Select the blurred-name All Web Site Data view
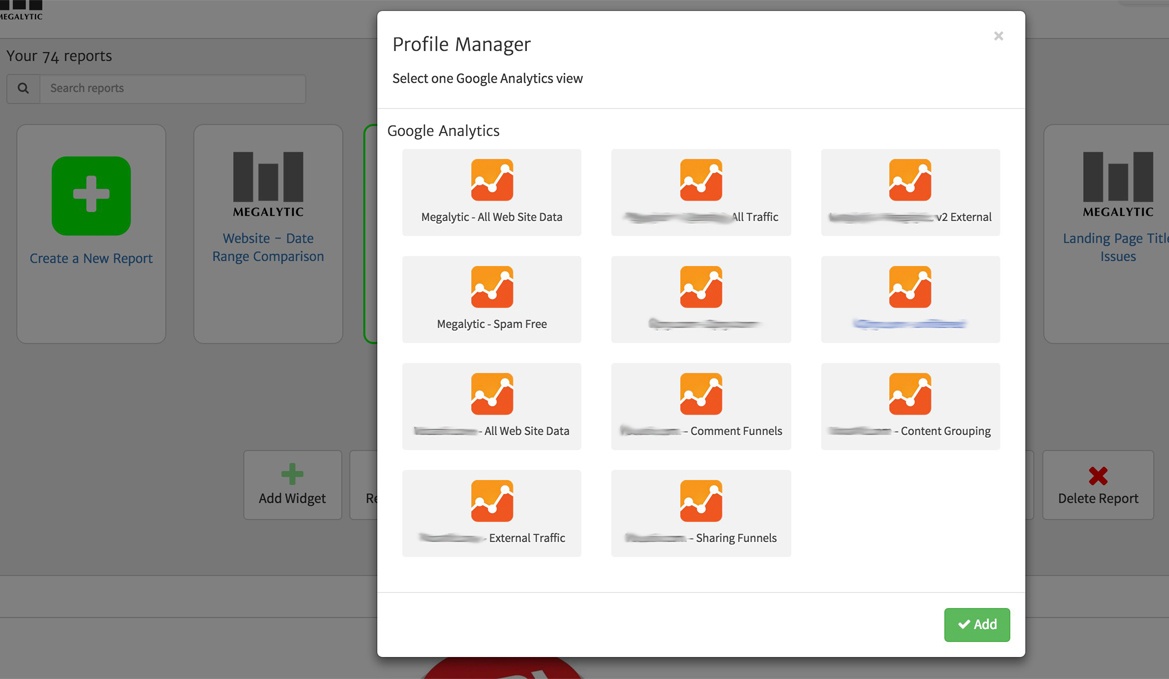1169x679 pixels. click(x=491, y=406)
